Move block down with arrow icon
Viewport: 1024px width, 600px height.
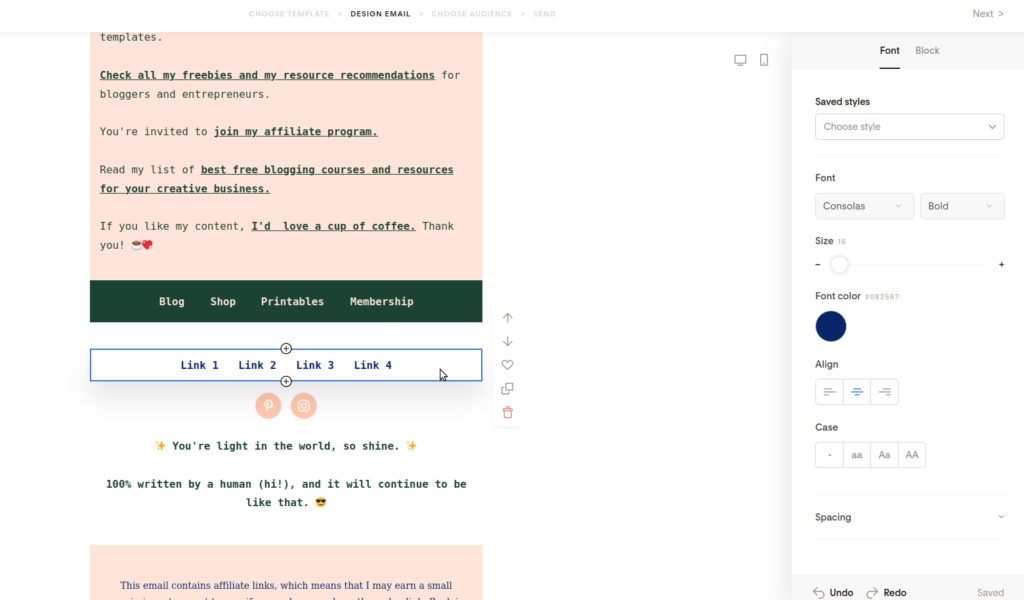pyautogui.click(x=507, y=341)
